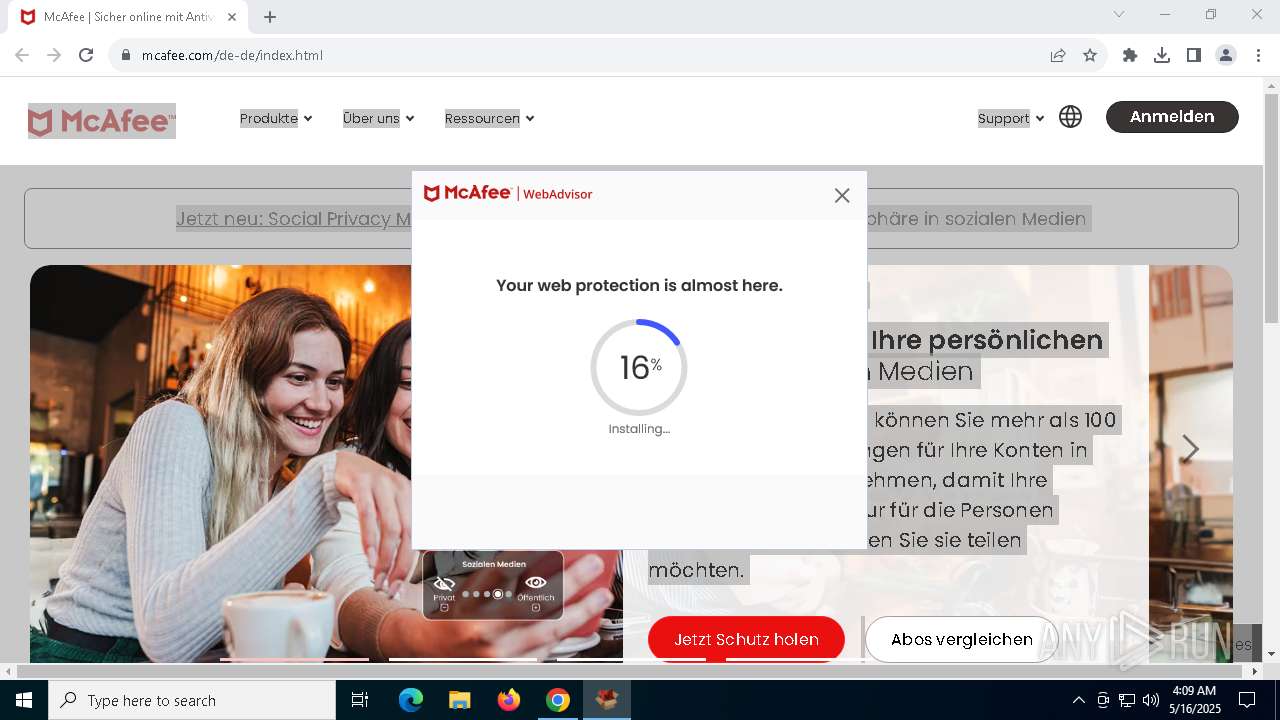Open Chrome extensions puzzle icon
The image size is (1280, 720).
pos(1130,55)
